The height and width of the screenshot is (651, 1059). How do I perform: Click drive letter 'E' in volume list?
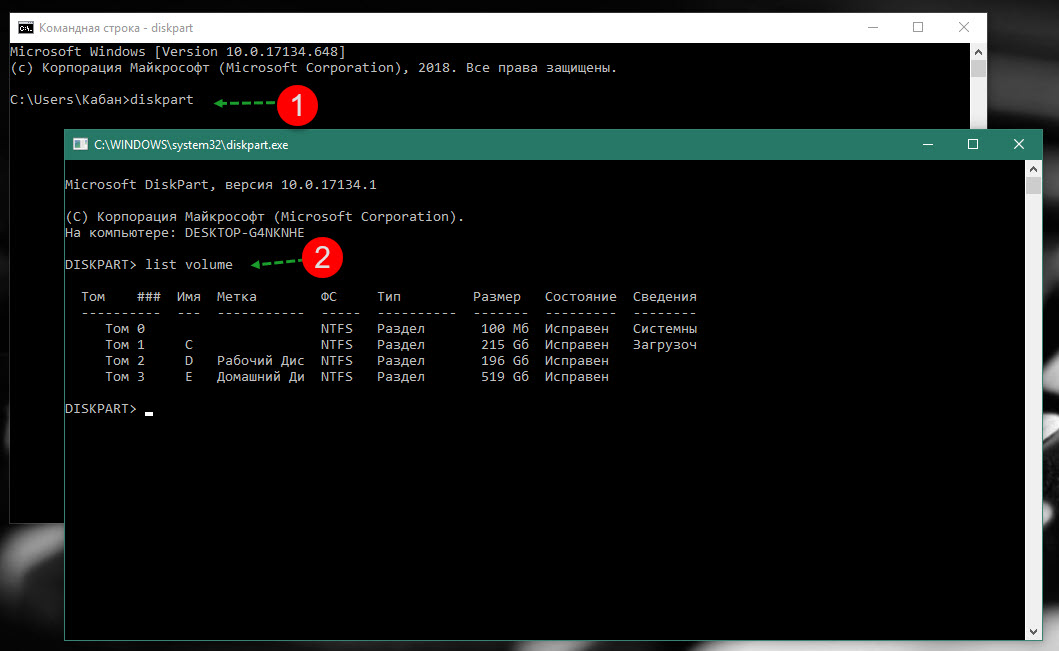[x=189, y=377]
